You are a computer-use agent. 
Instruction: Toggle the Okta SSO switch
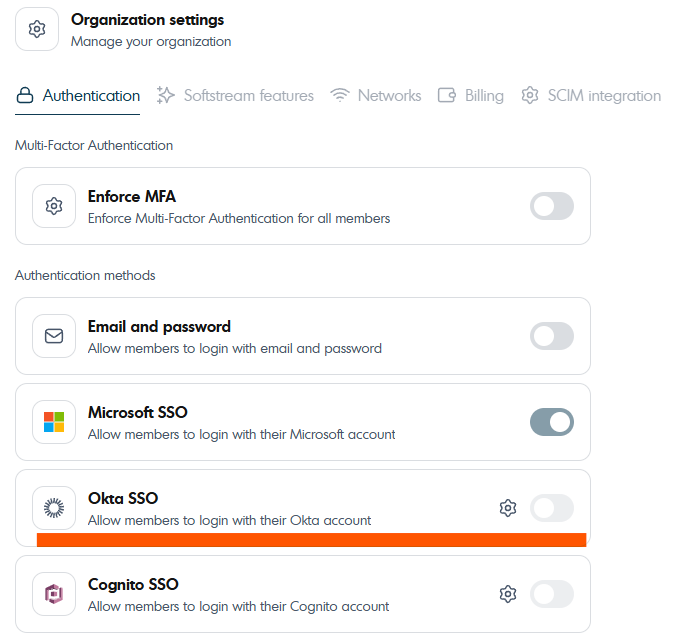[552, 508]
